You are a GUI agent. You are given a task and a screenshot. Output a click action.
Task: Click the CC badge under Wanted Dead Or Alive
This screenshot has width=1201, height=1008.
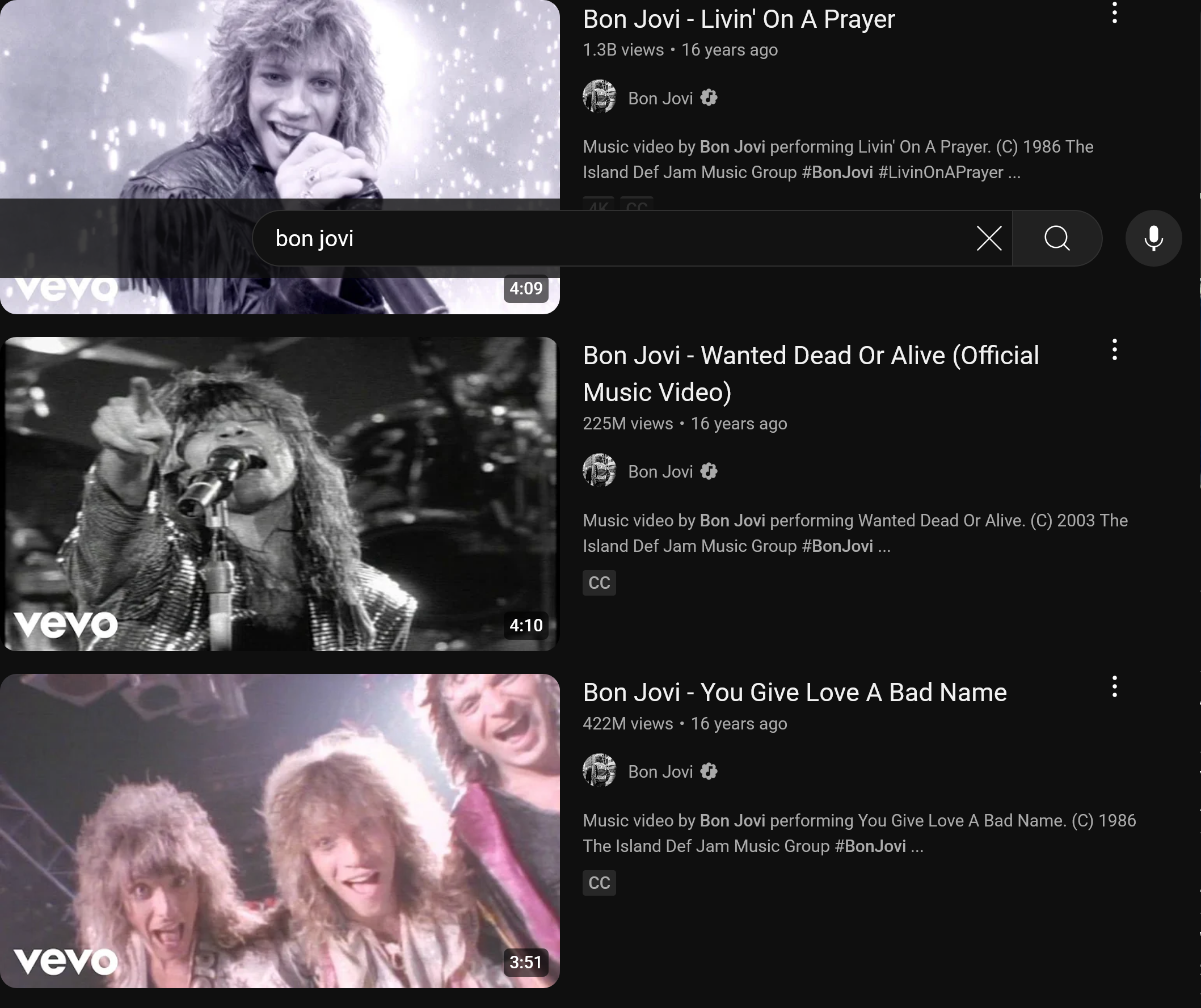599,583
